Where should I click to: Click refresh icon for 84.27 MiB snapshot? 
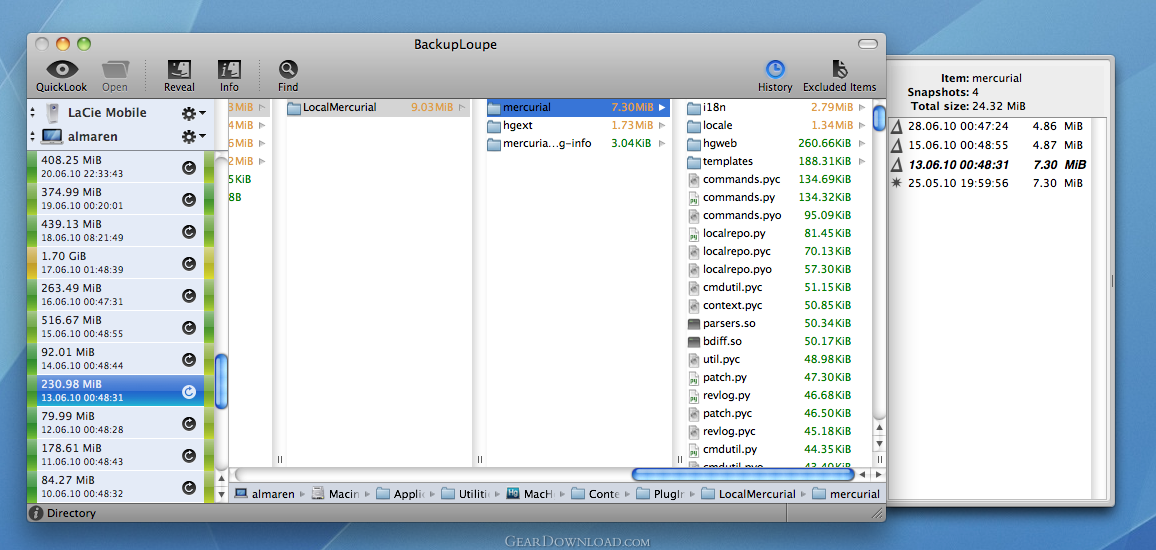point(189,487)
